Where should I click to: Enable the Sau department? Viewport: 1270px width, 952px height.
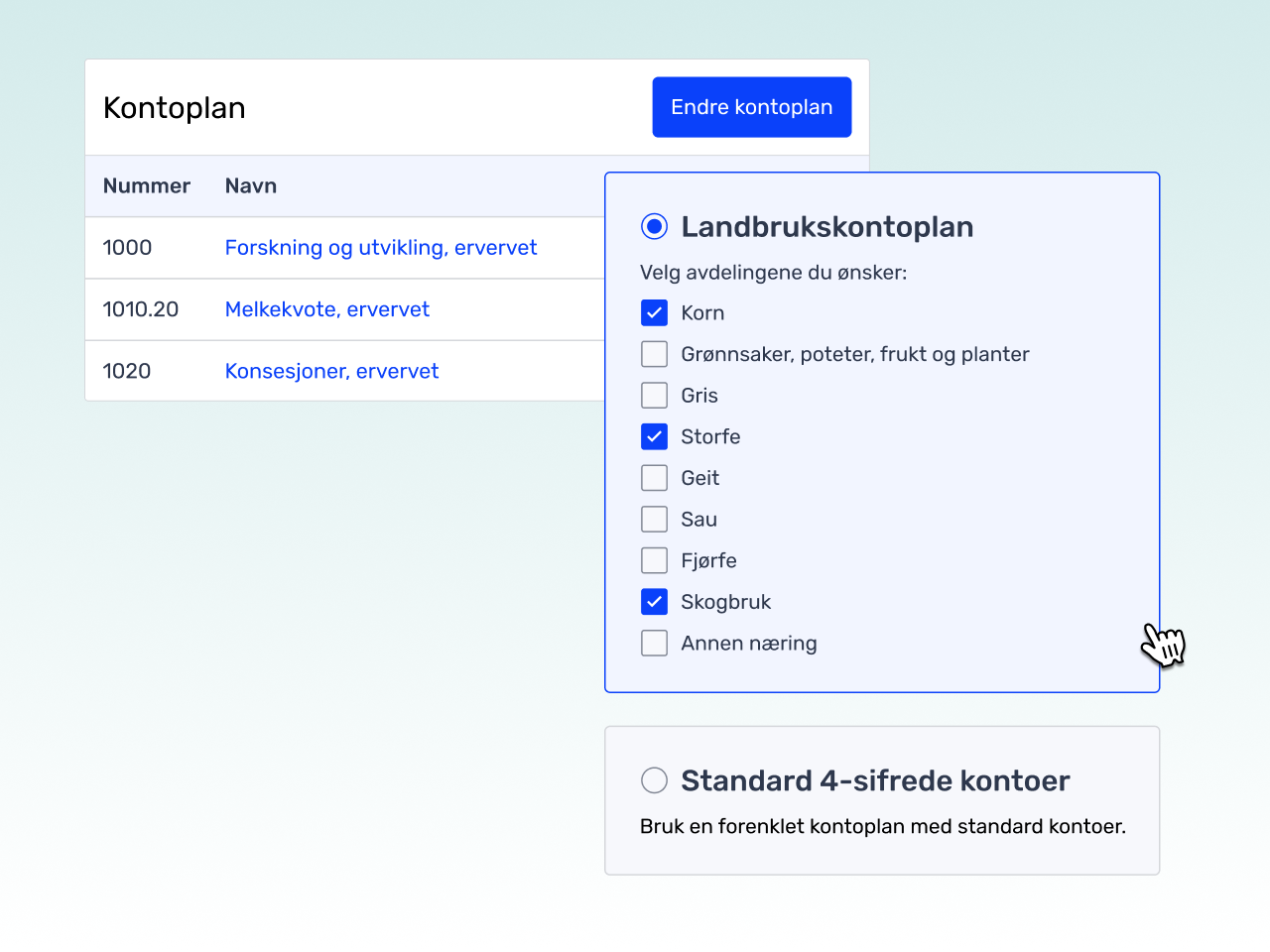pyautogui.click(x=654, y=520)
